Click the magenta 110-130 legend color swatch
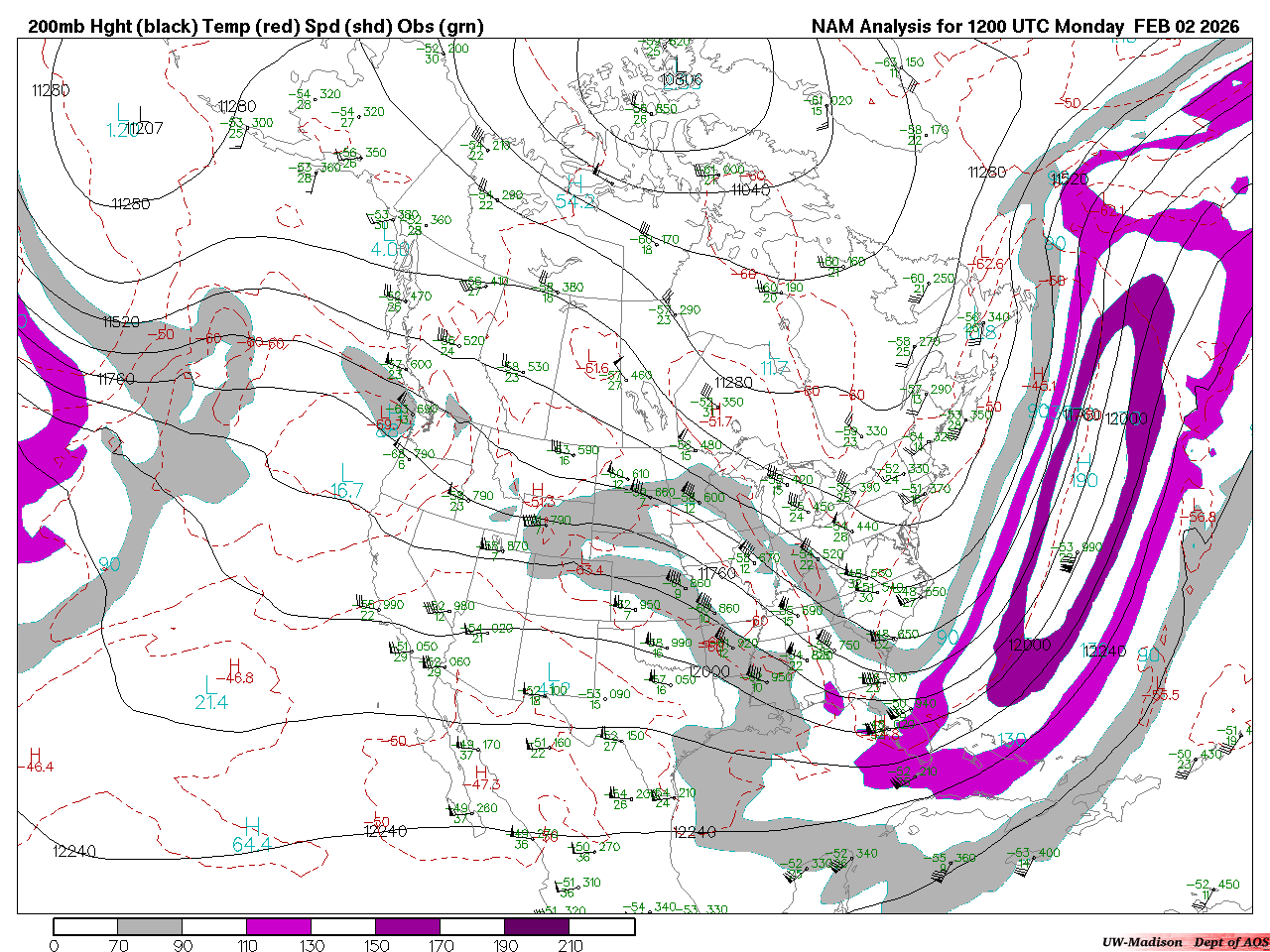The height and width of the screenshot is (952, 1270). click(279, 927)
